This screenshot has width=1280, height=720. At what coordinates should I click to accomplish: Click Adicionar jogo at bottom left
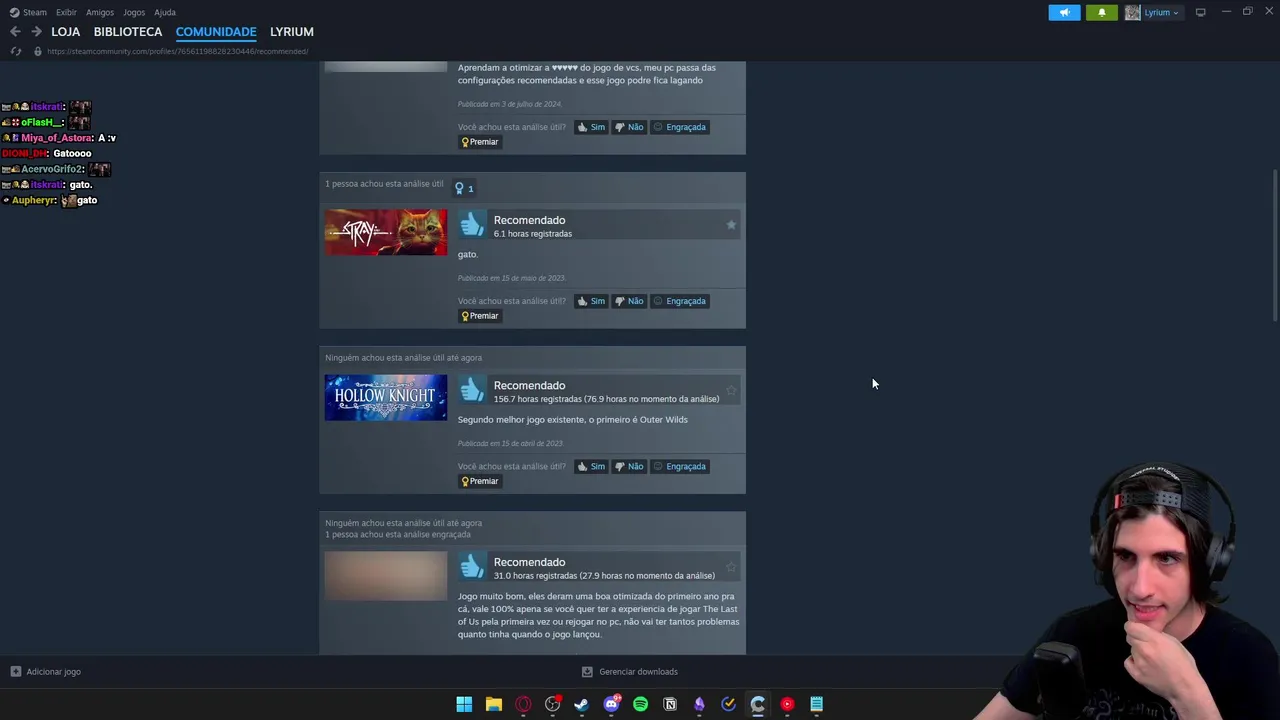(x=45, y=672)
